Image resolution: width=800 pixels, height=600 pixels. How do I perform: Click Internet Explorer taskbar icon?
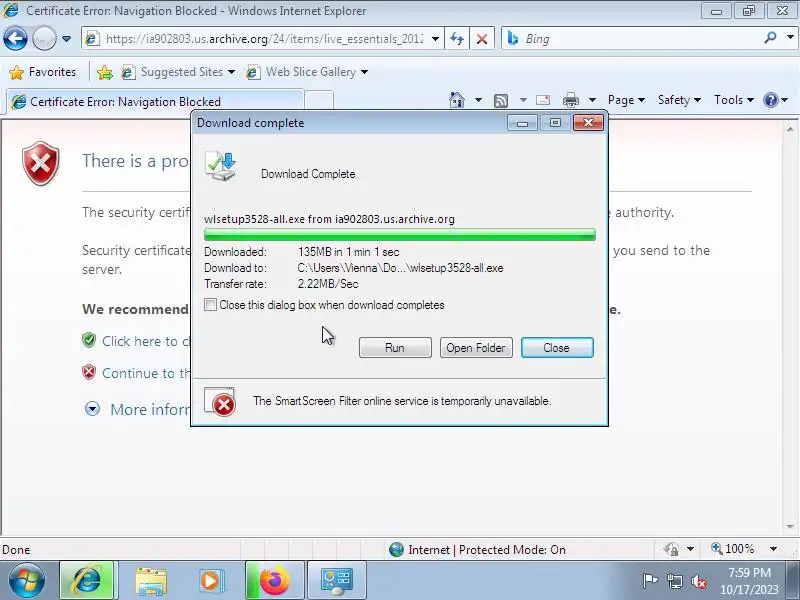pyautogui.click(x=86, y=580)
